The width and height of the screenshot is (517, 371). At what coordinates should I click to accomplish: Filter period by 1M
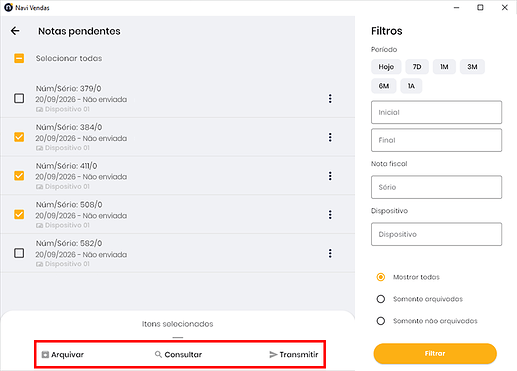[x=444, y=67]
